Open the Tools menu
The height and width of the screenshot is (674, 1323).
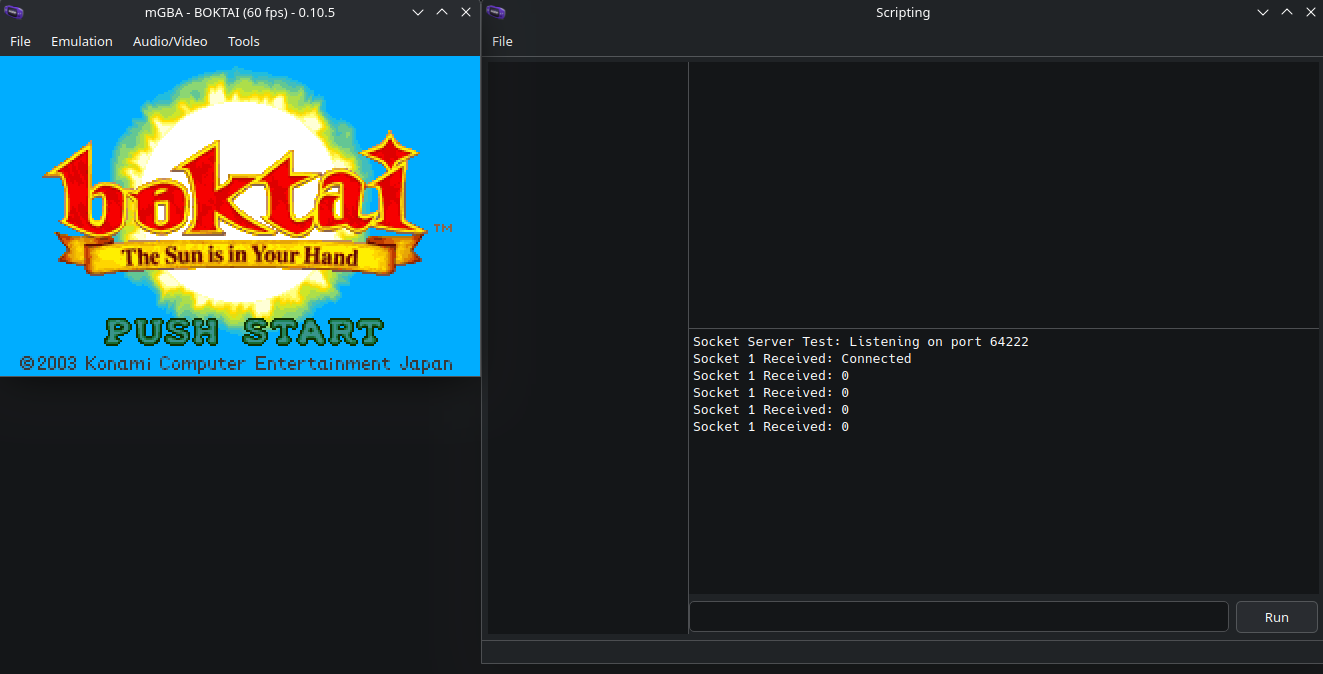(243, 41)
